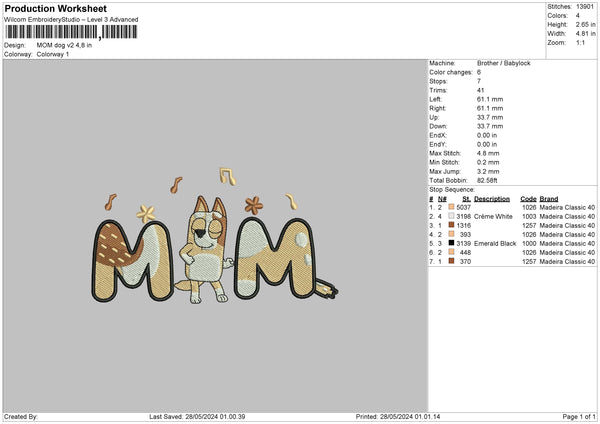
Task: Click the Max Jump value '3.2 mm'
Action: [x=488, y=171]
